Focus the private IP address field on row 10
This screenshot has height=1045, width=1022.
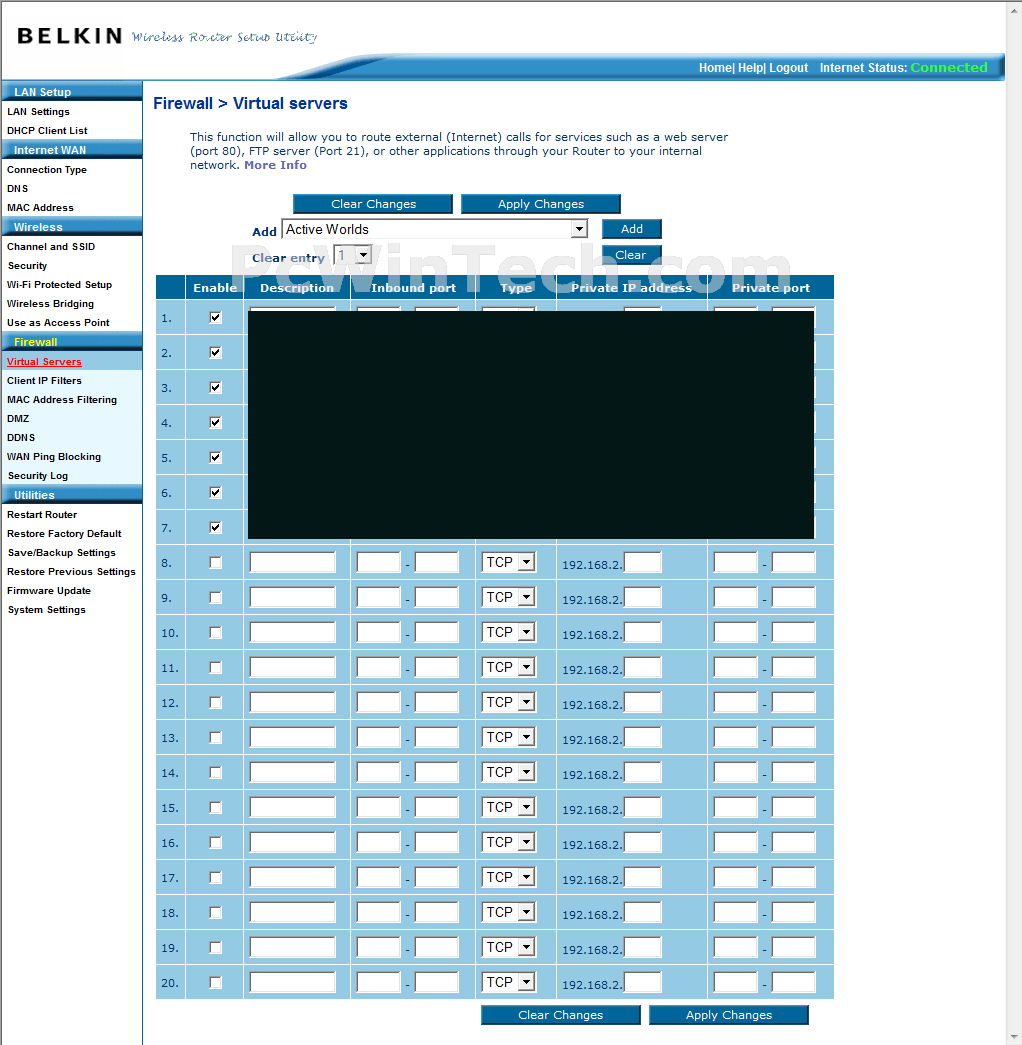(x=643, y=632)
